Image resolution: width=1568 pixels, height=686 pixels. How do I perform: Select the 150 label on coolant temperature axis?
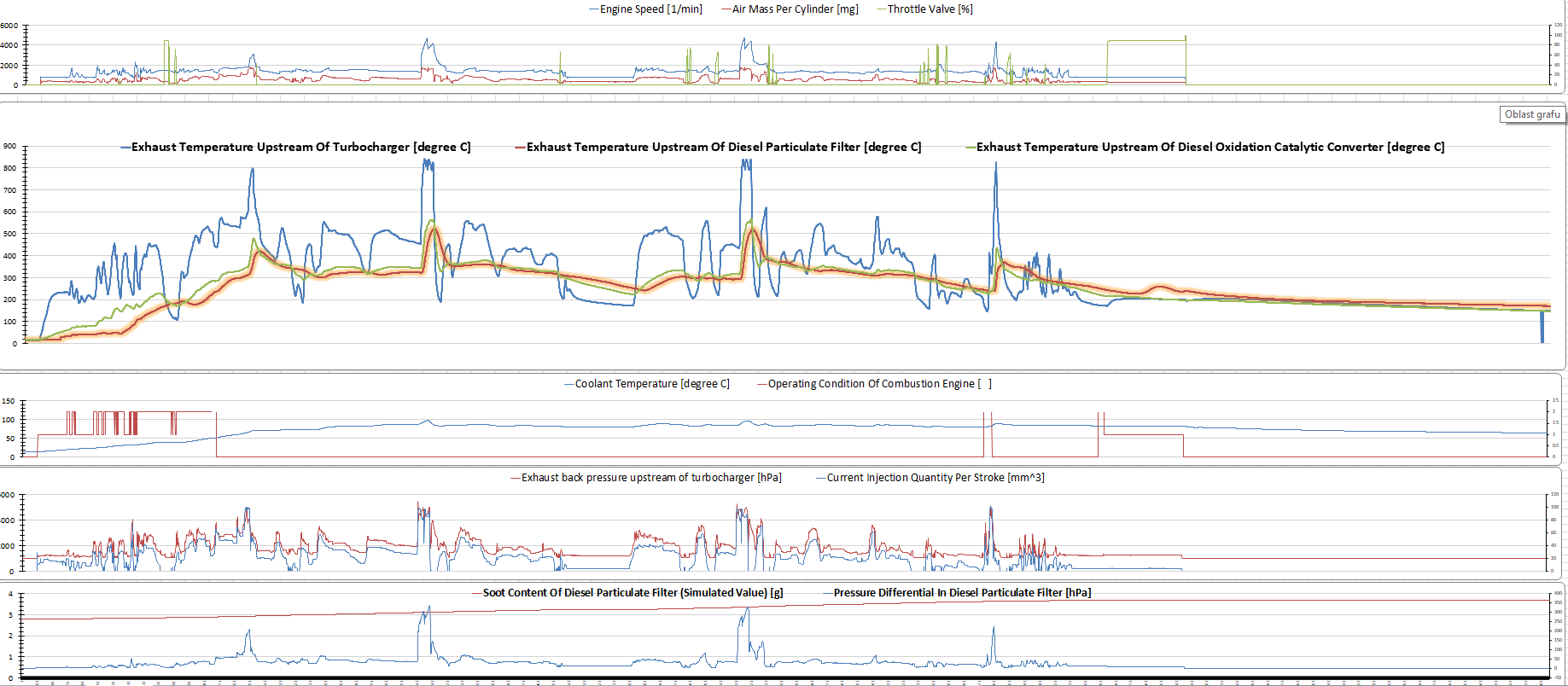coord(8,401)
